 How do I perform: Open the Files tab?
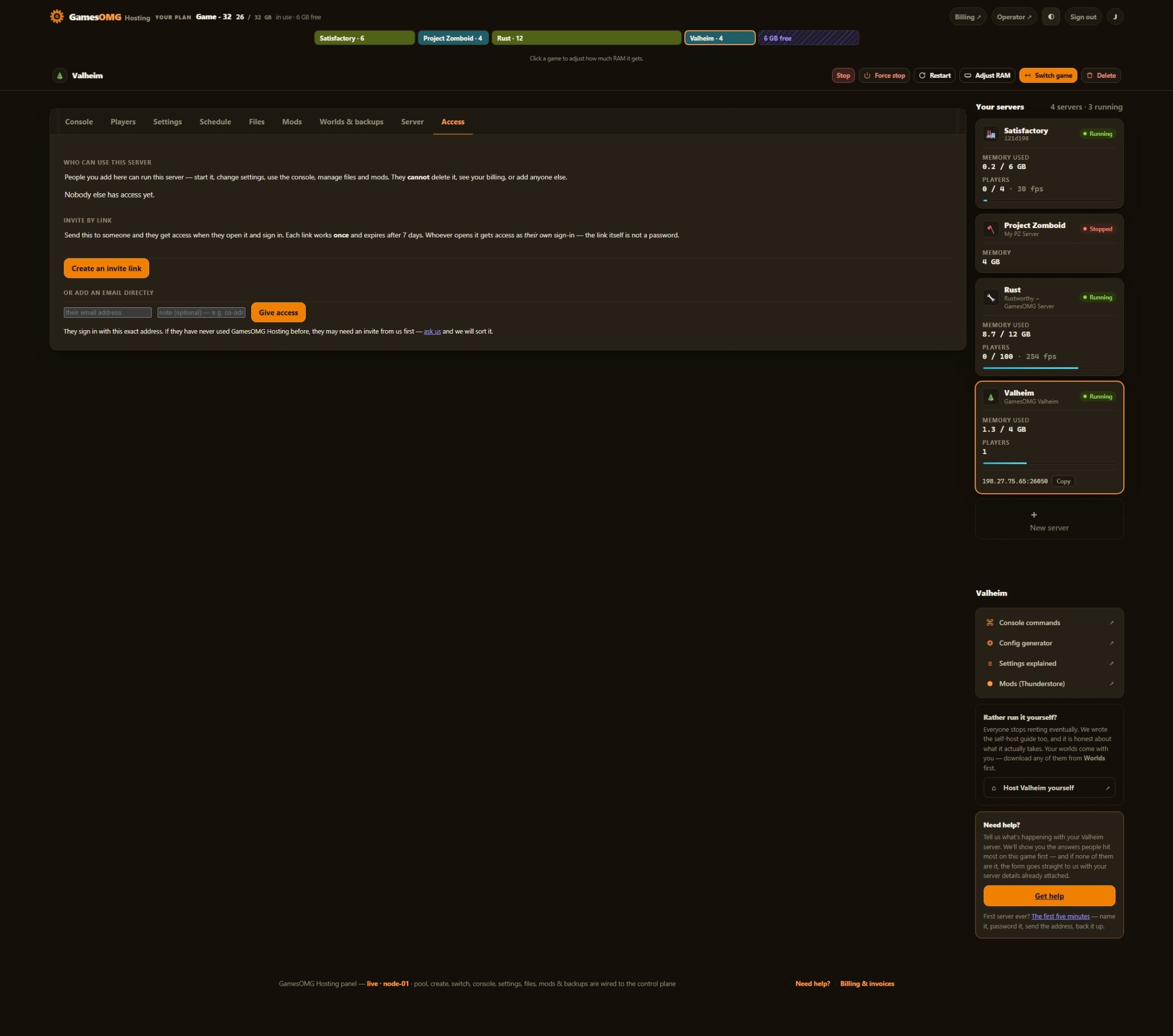click(x=256, y=122)
